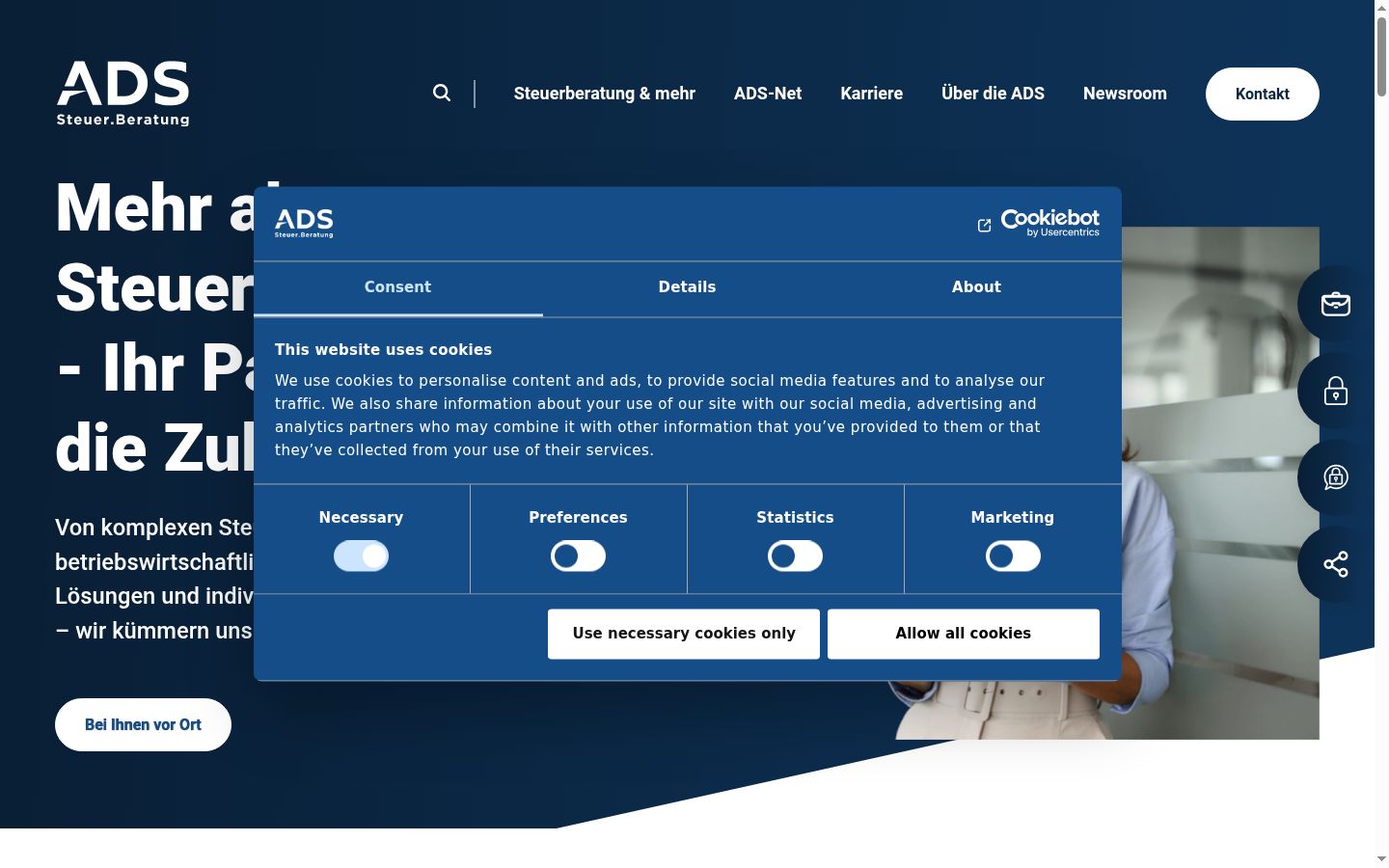Open the search magnifier icon
The width and height of the screenshot is (1389, 868).
(442, 93)
